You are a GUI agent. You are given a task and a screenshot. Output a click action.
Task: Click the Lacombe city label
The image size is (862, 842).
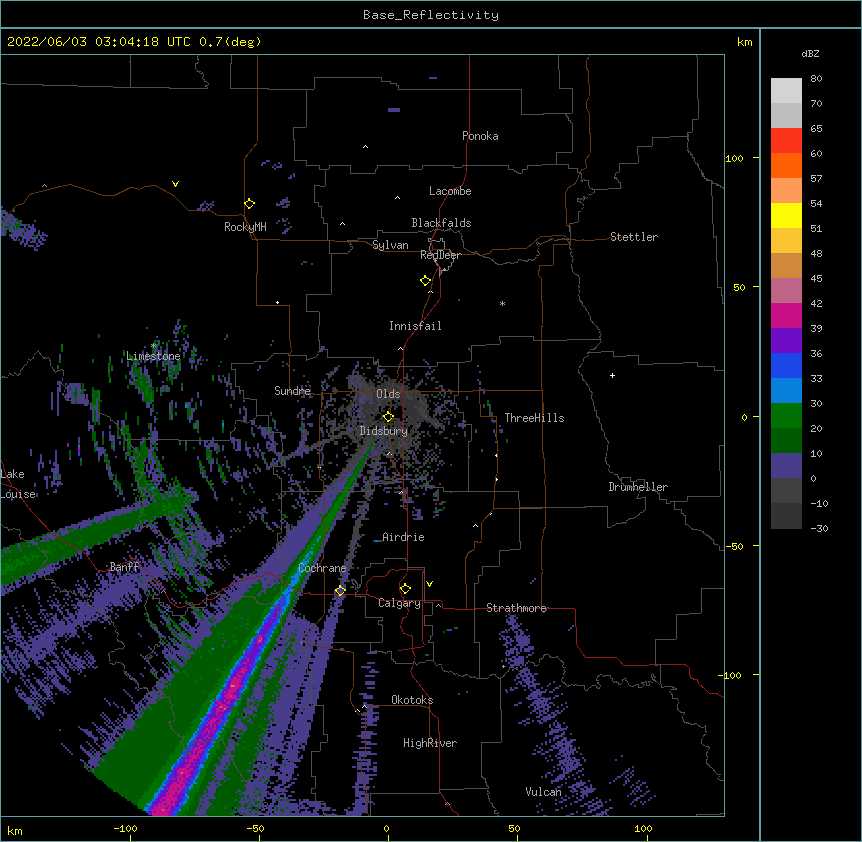coord(450,191)
